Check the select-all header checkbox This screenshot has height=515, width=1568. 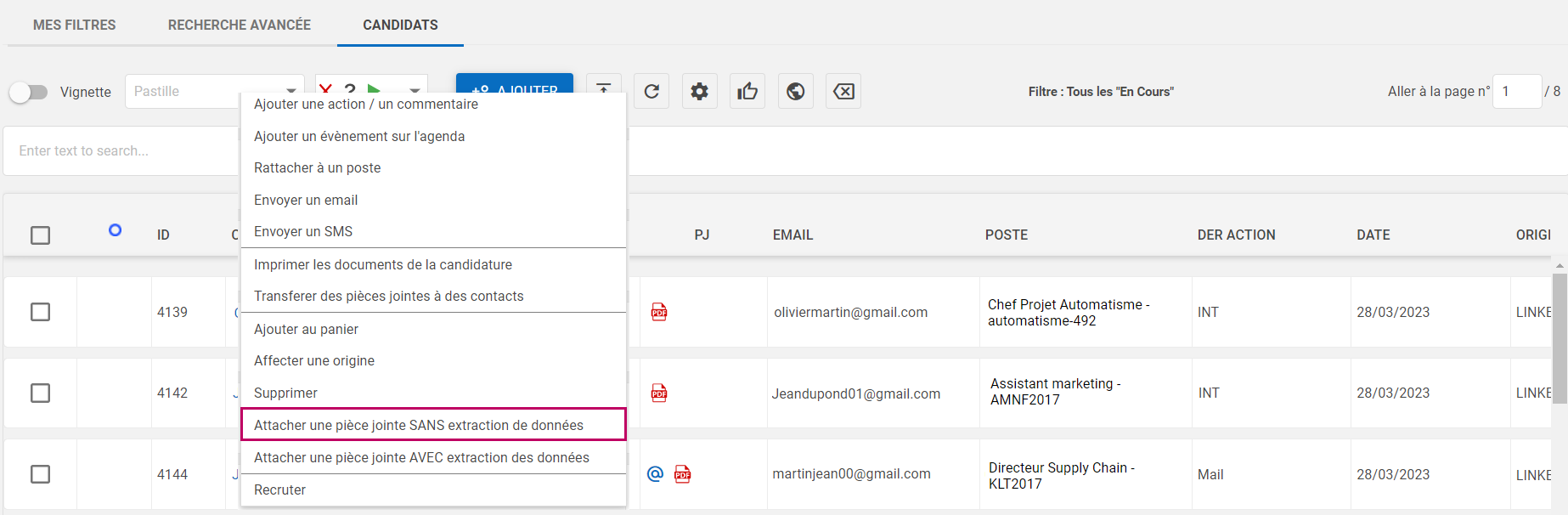40,235
